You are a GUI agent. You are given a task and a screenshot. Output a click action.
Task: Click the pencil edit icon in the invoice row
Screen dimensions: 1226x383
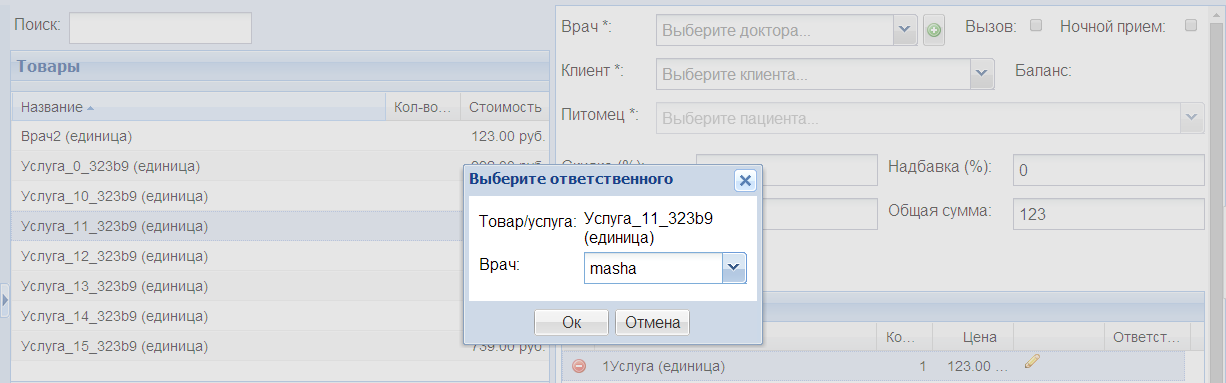coord(1033,362)
